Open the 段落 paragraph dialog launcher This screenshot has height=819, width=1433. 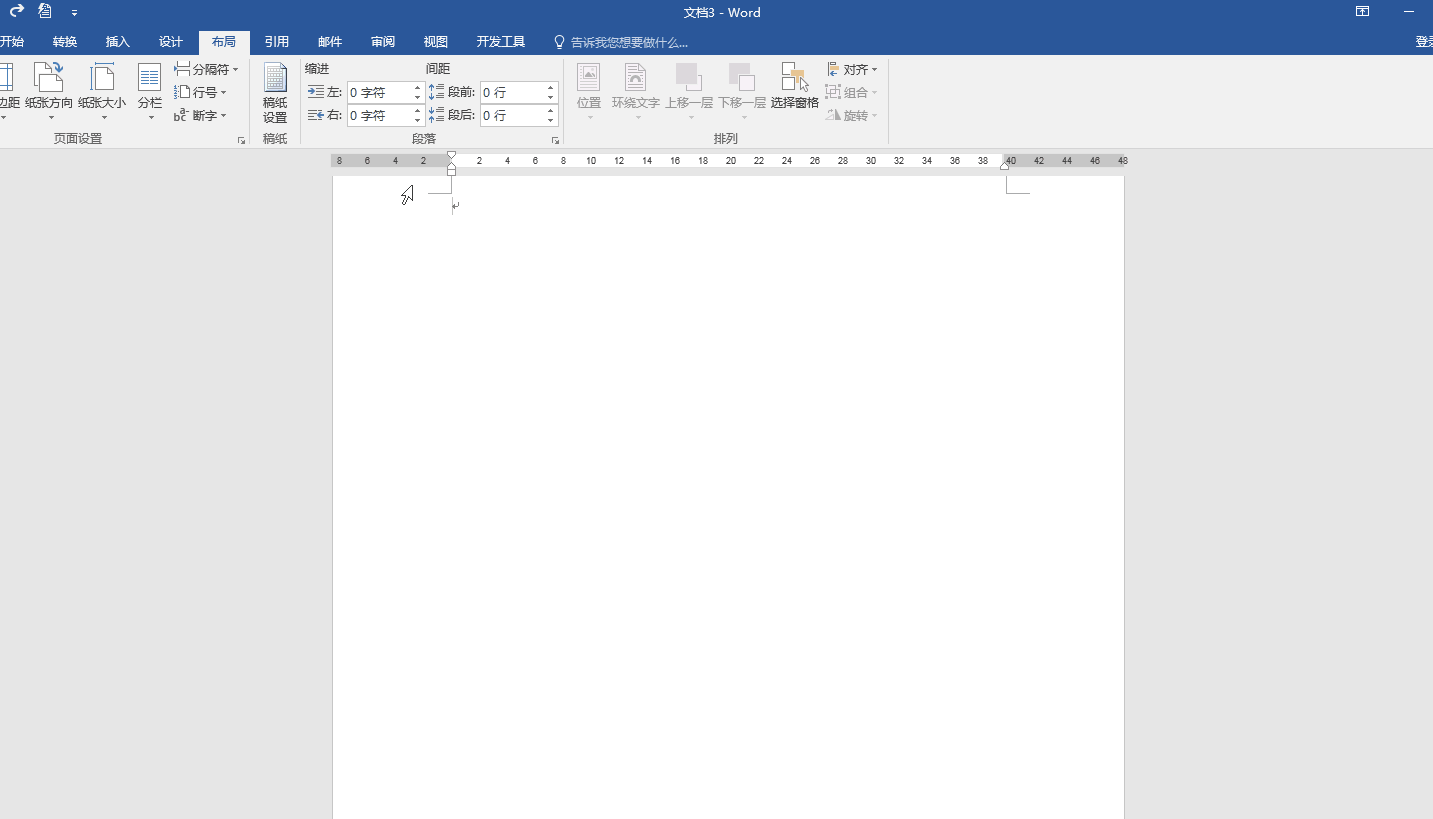[x=555, y=141]
